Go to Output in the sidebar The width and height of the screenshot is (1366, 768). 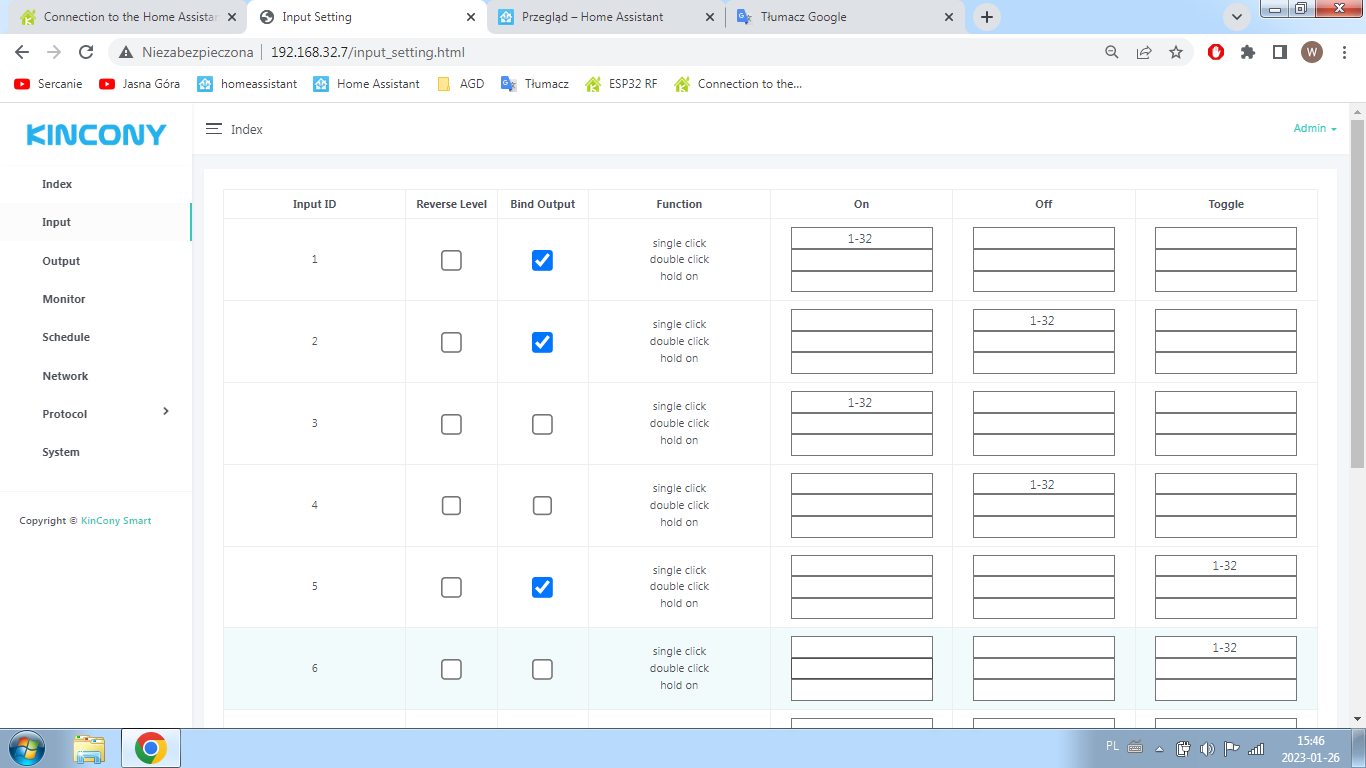click(61, 261)
